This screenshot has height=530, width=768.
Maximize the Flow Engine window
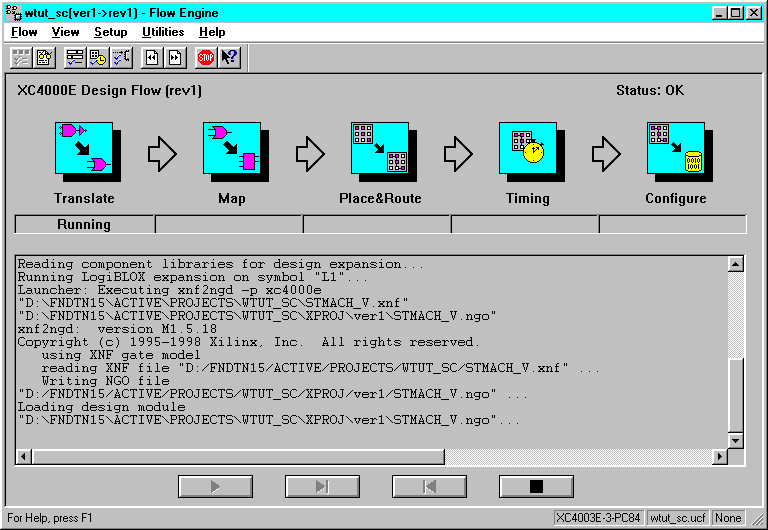pyautogui.click(x=736, y=13)
